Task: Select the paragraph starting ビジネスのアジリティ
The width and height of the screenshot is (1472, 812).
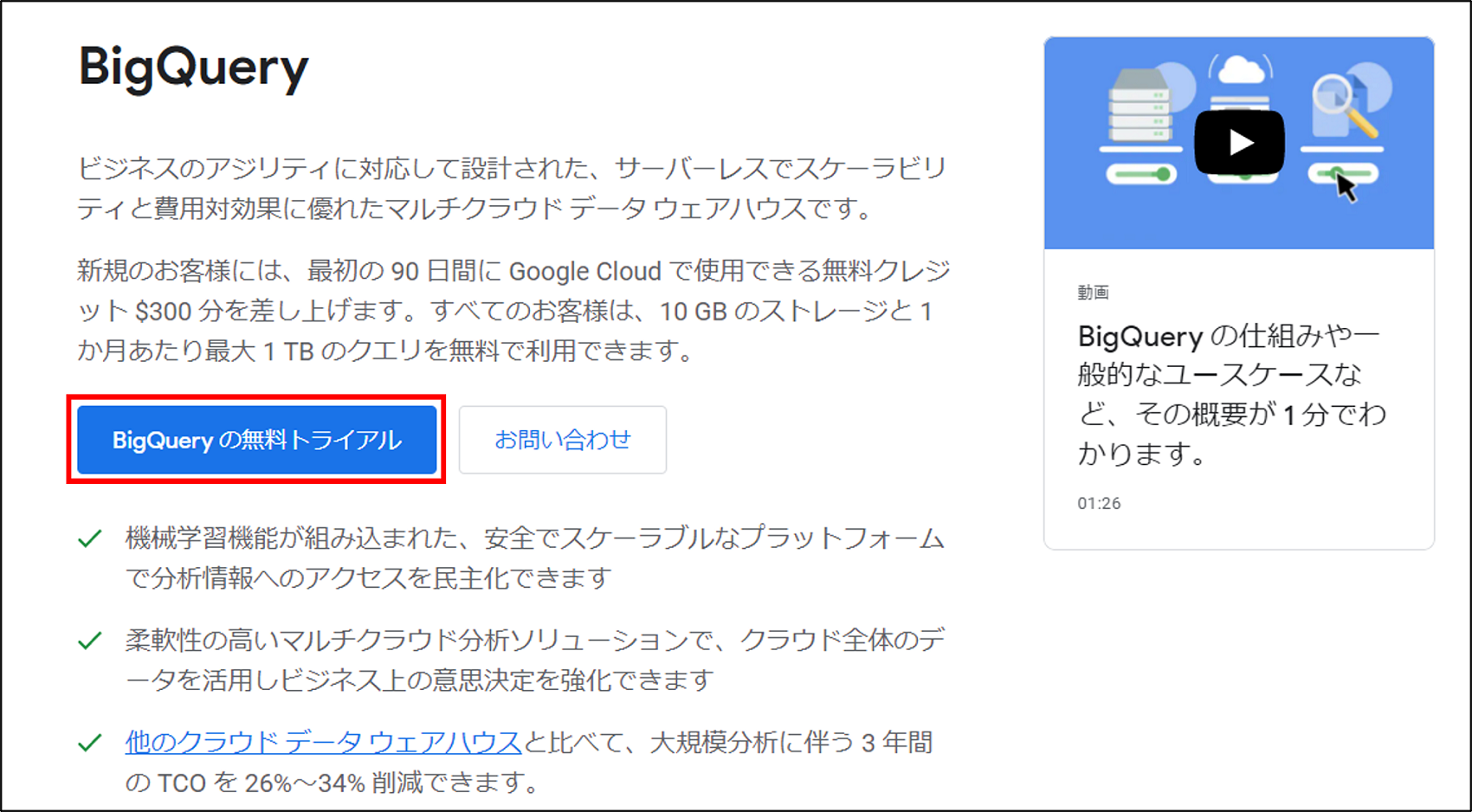Action: point(512,188)
